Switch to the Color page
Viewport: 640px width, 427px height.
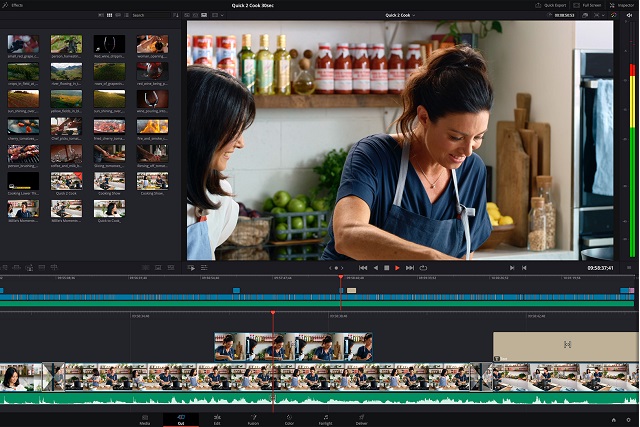pos(289,418)
